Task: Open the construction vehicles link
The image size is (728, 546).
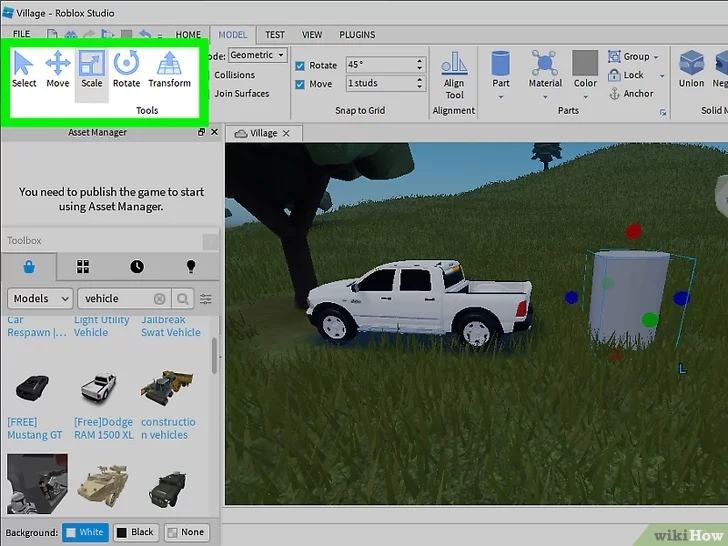Action: [x=168, y=429]
